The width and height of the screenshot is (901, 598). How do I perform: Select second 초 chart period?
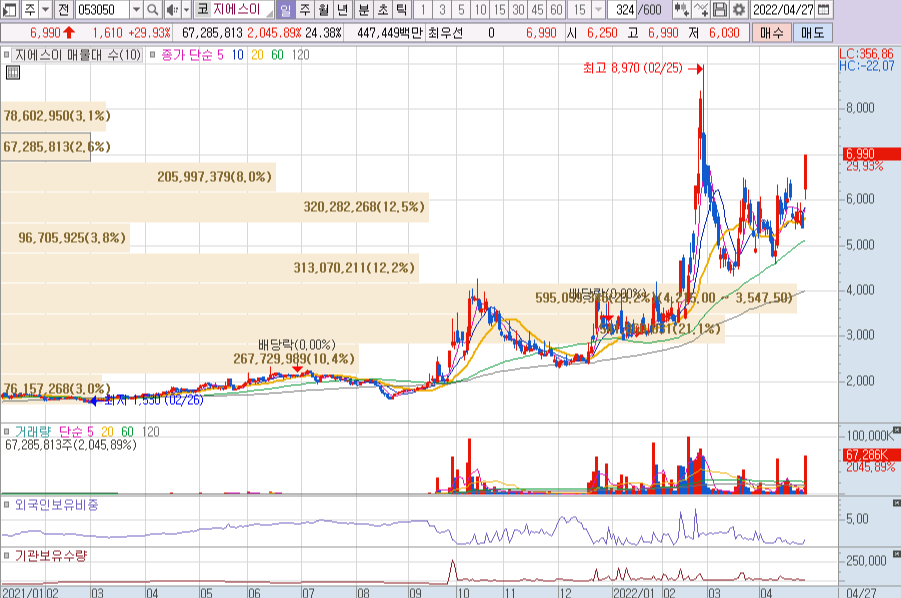pyautogui.click(x=383, y=9)
